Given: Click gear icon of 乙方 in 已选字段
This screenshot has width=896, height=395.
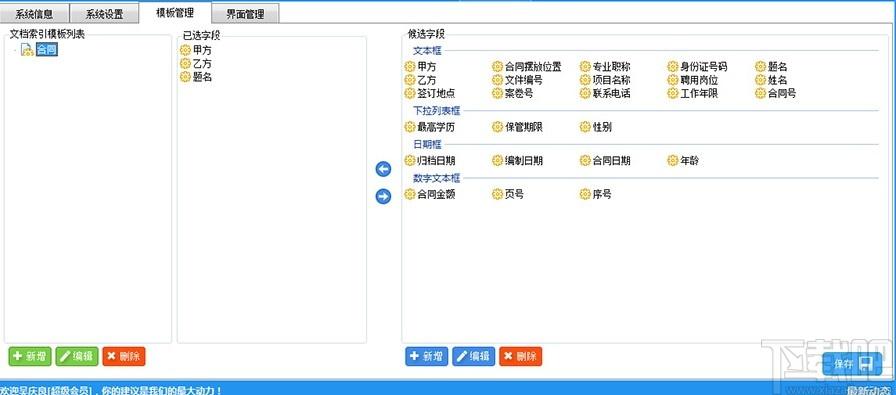Looking at the screenshot, I should pos(185,63).
